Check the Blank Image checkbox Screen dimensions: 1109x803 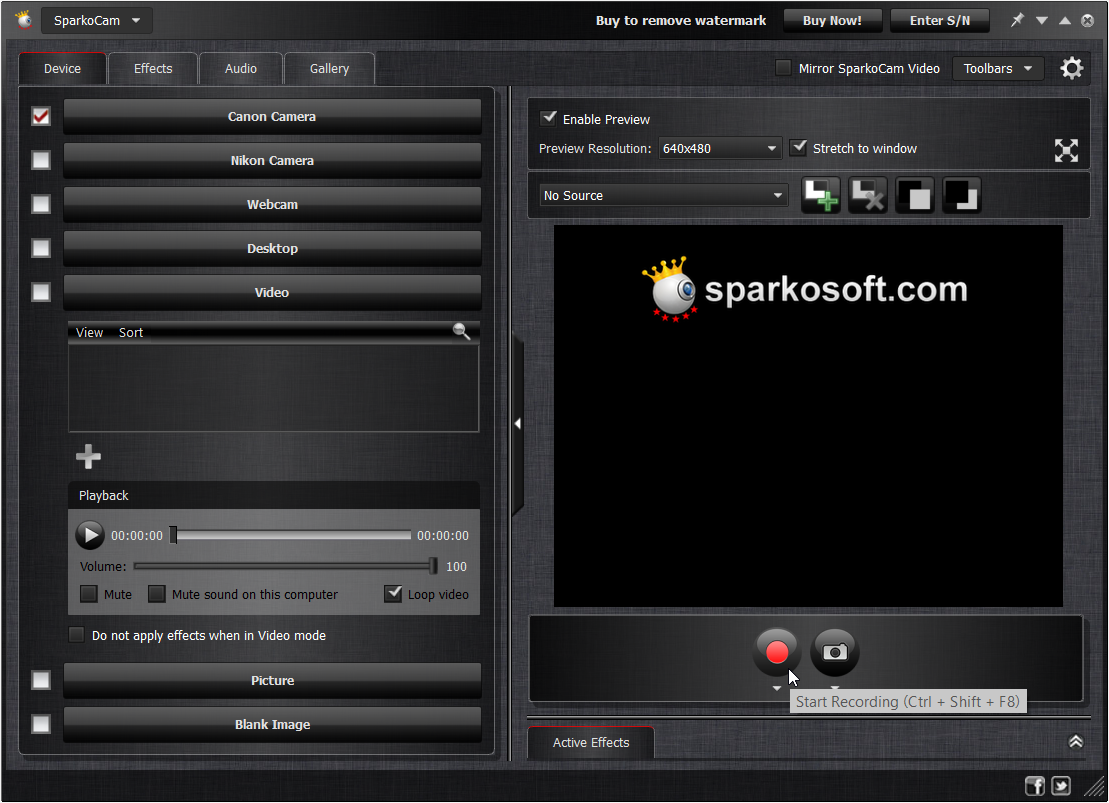[41, 724]
